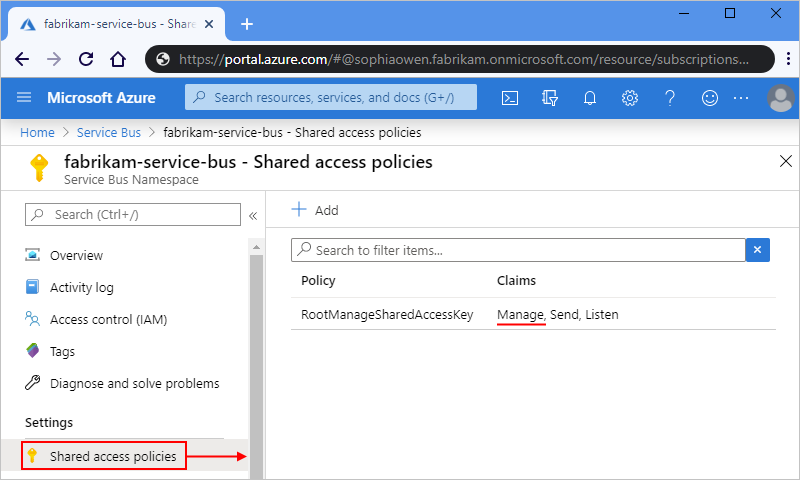Viewport: 800px width, 480px height.
Task: Open Azure Cloud Shell icon
Action: [x=509, y=98]
